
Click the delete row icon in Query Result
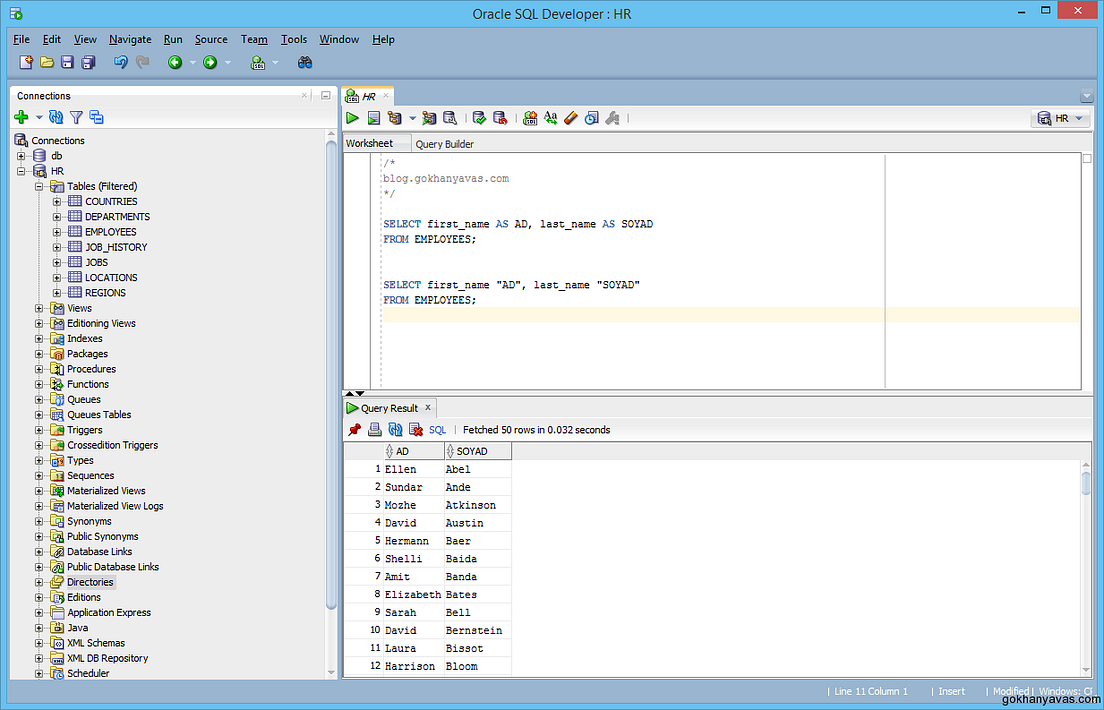click(416, 430)
